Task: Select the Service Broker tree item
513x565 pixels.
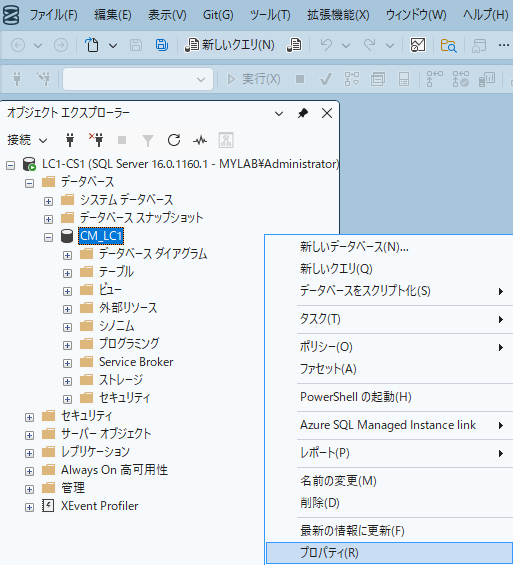Action: (136, 362)
